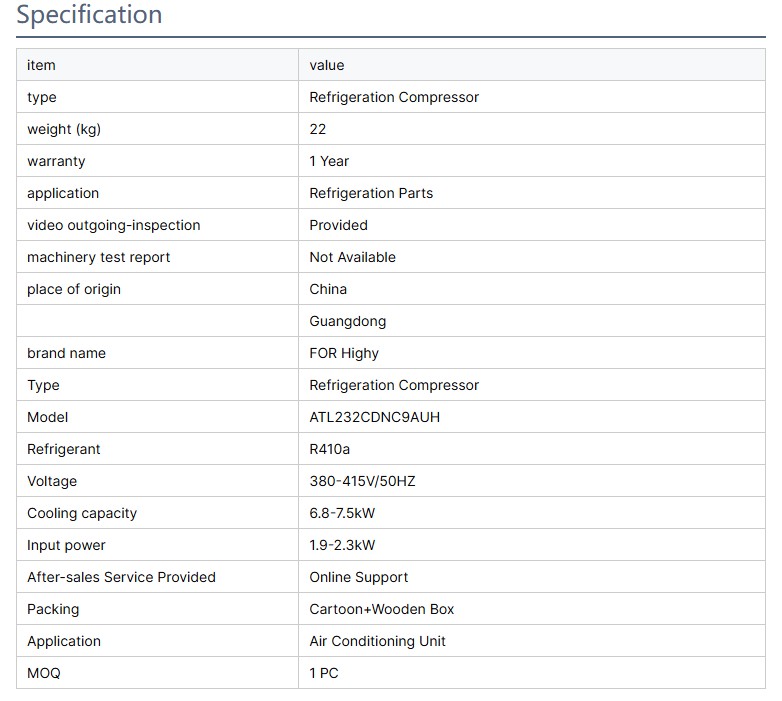Click the '1 Year' warranty value
This screenshot has width=782, height=701.
tap(329, 161)
